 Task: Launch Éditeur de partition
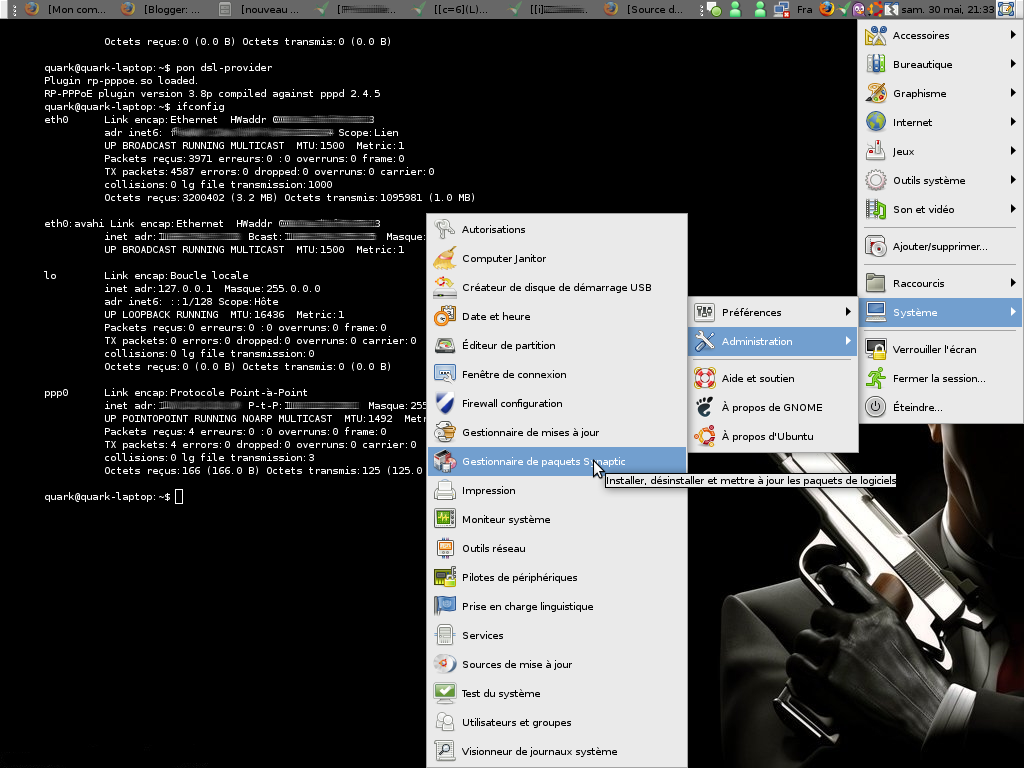[x=557, y=345]
